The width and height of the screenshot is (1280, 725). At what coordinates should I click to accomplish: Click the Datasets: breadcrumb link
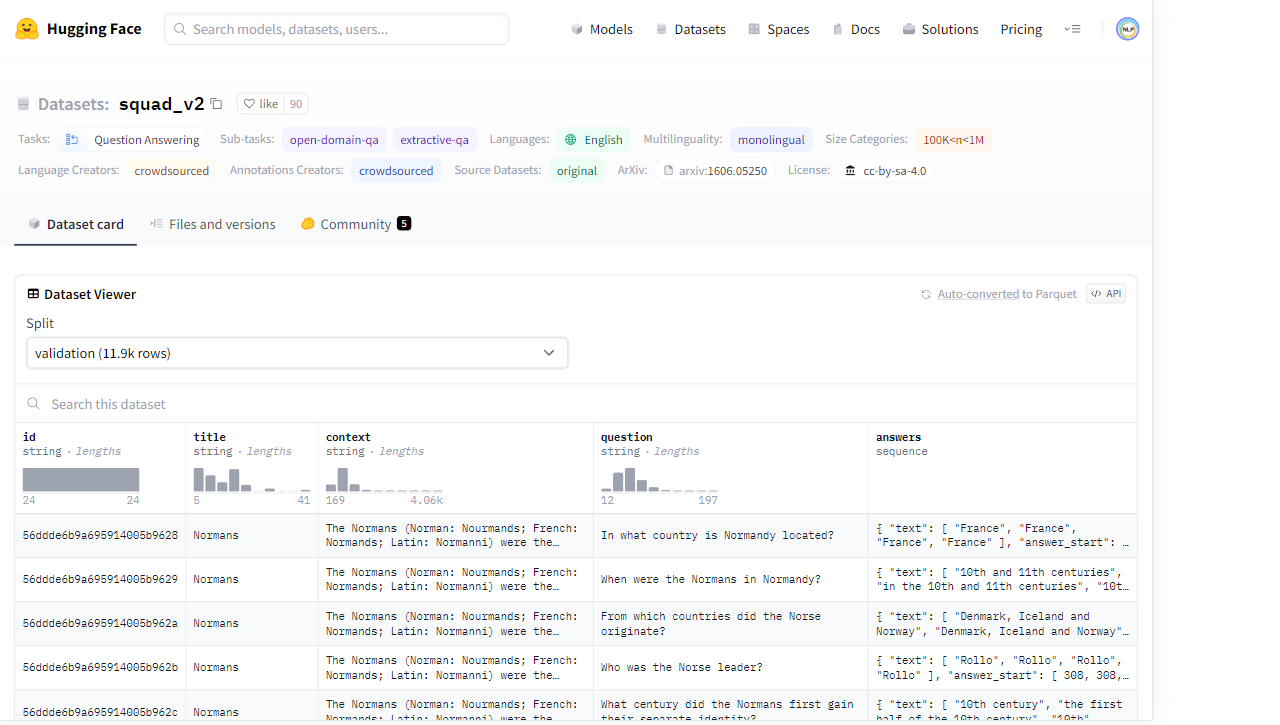coord(73,104)
